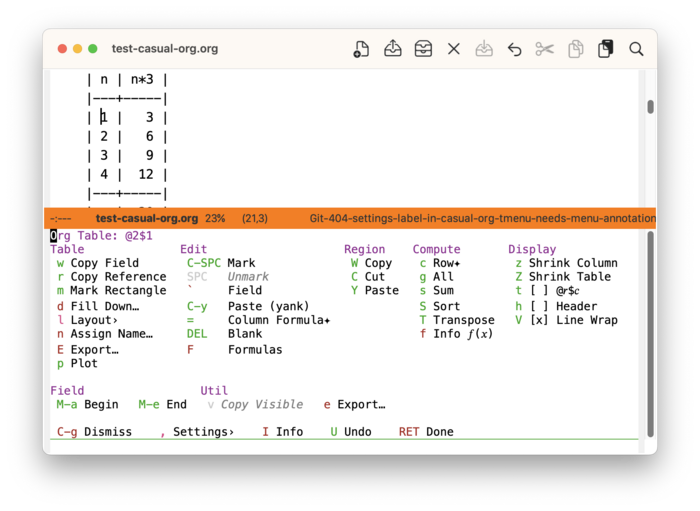This screenshot has height=511, width=700.
Task: Choose Assign Name… entry
Action: pyautogui.click(x=105, y=334)
